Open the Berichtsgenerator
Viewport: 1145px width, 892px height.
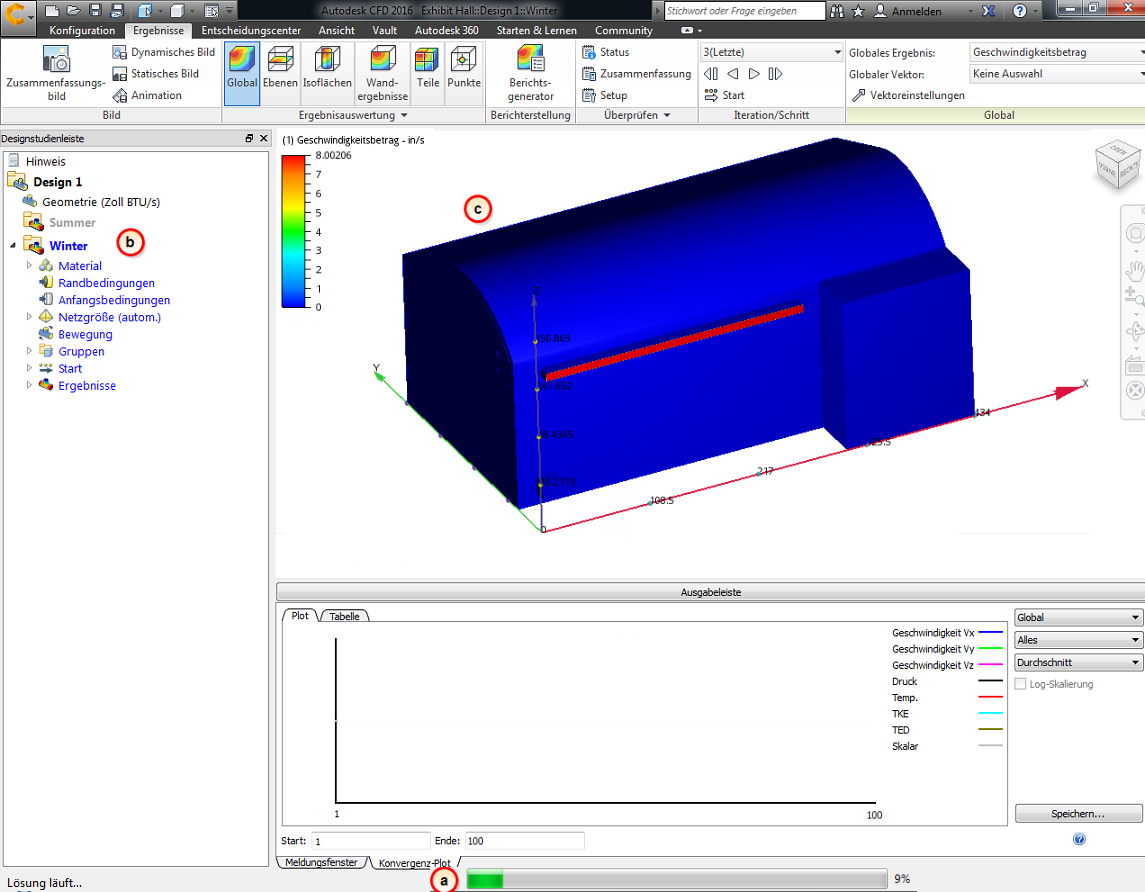pos(531,73)
